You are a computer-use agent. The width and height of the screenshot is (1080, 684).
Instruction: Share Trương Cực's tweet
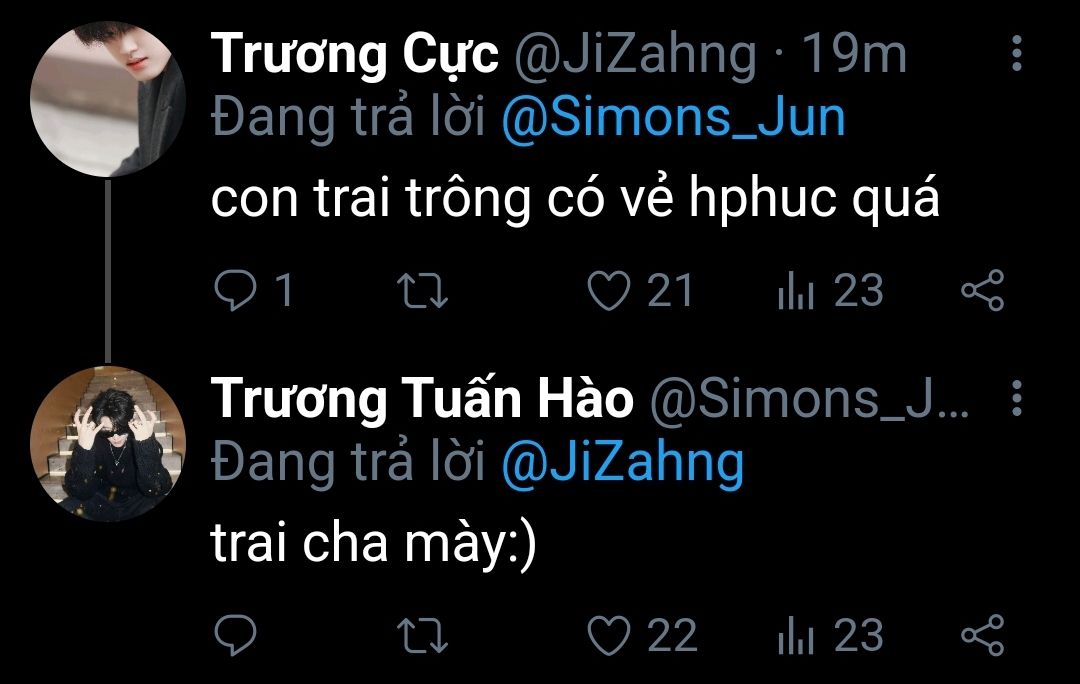[981, 291]
